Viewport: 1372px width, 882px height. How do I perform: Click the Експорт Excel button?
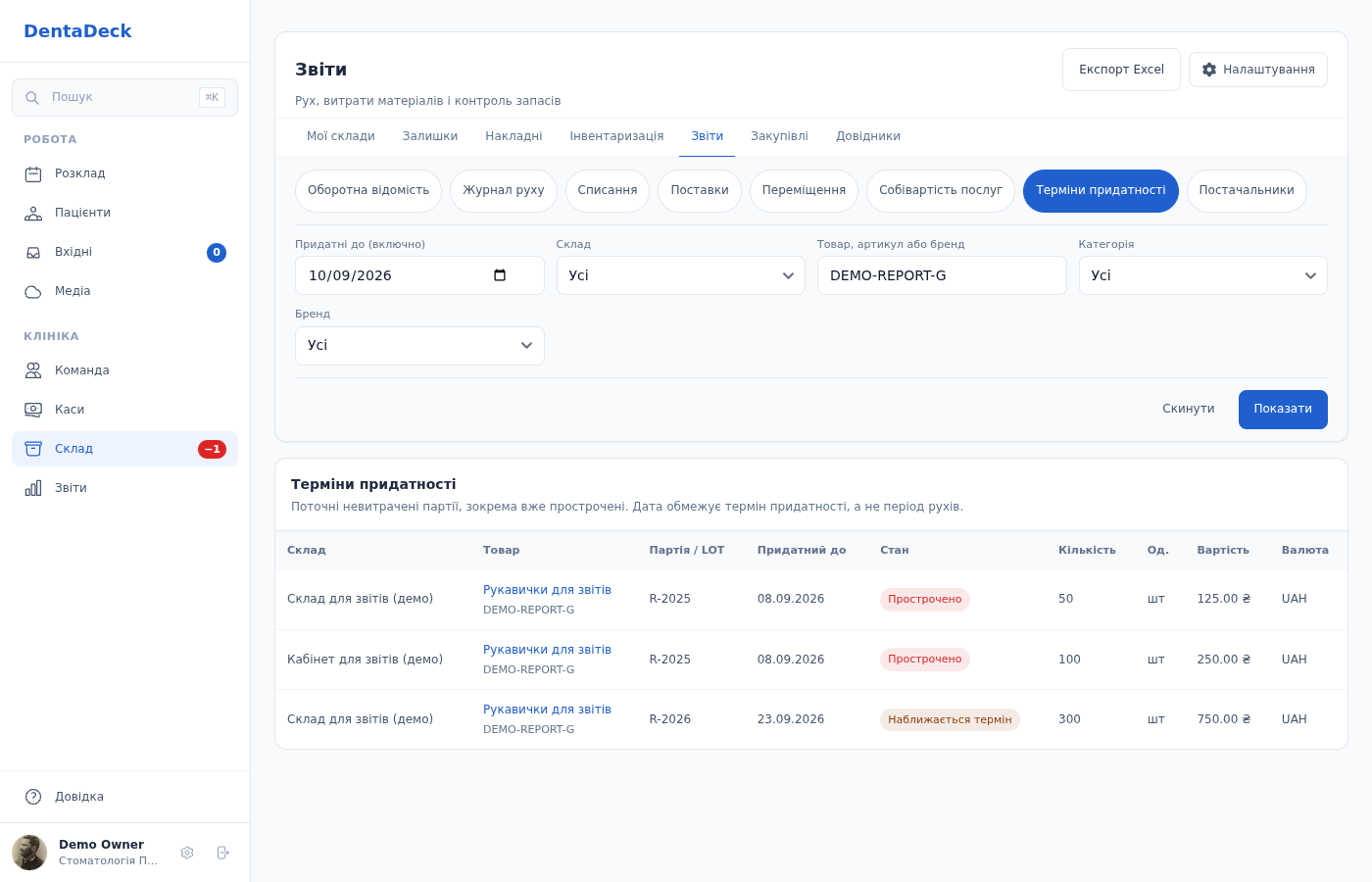tap(1121, 70)
